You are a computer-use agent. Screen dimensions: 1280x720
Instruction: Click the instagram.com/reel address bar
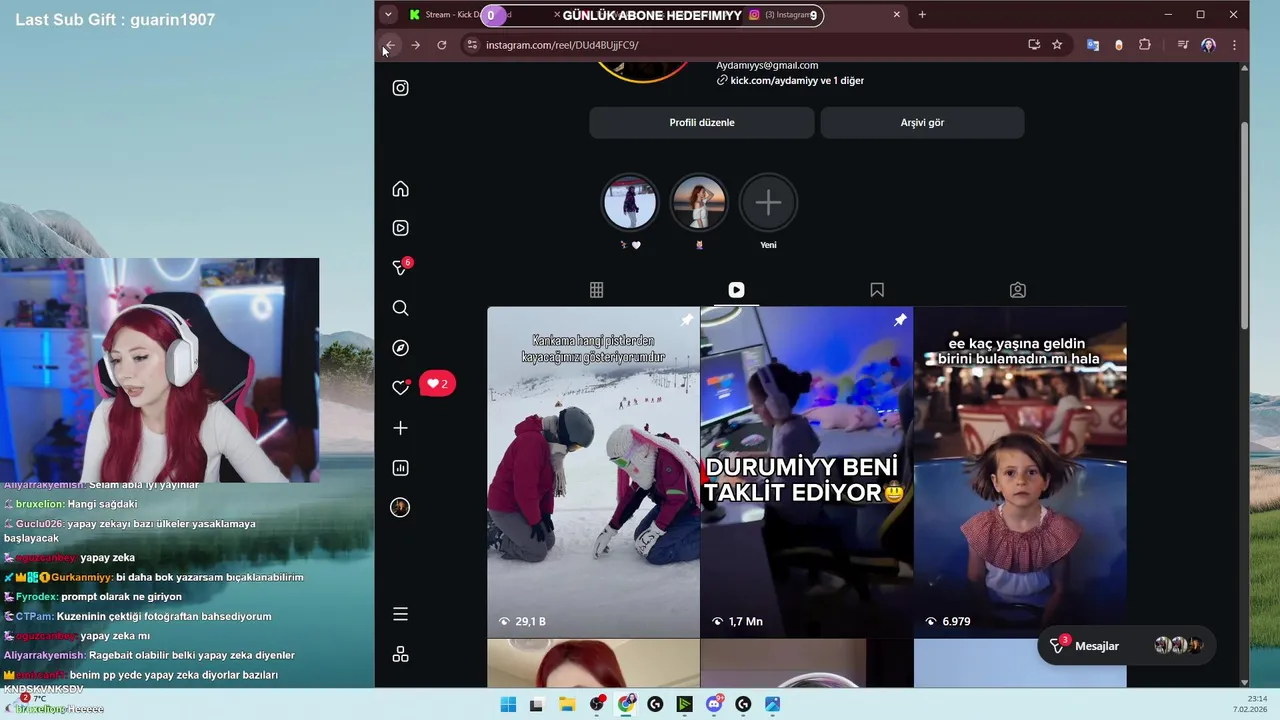coord(750,45)
